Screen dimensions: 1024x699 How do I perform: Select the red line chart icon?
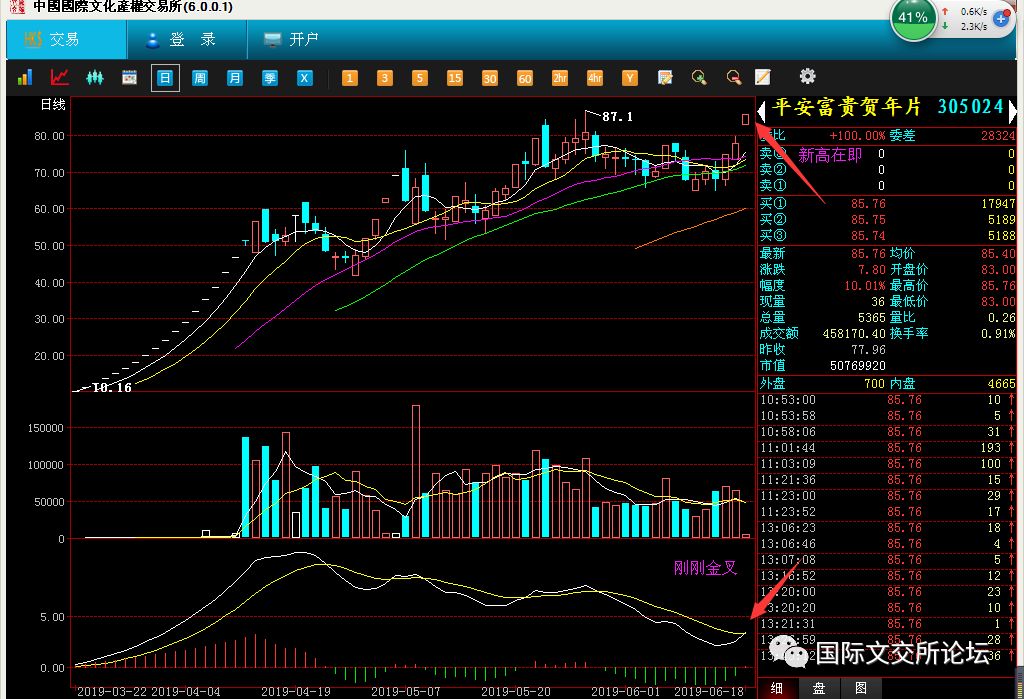[59, 78]
